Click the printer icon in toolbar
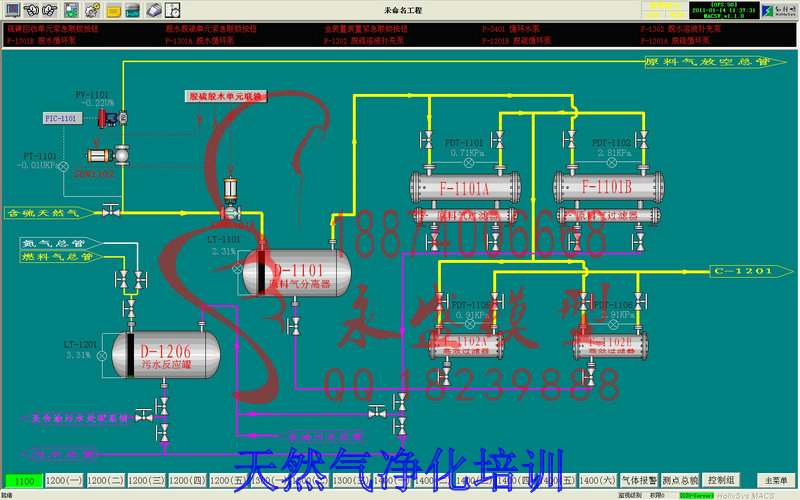Screen dimensions: 800x500 point(154,10)
